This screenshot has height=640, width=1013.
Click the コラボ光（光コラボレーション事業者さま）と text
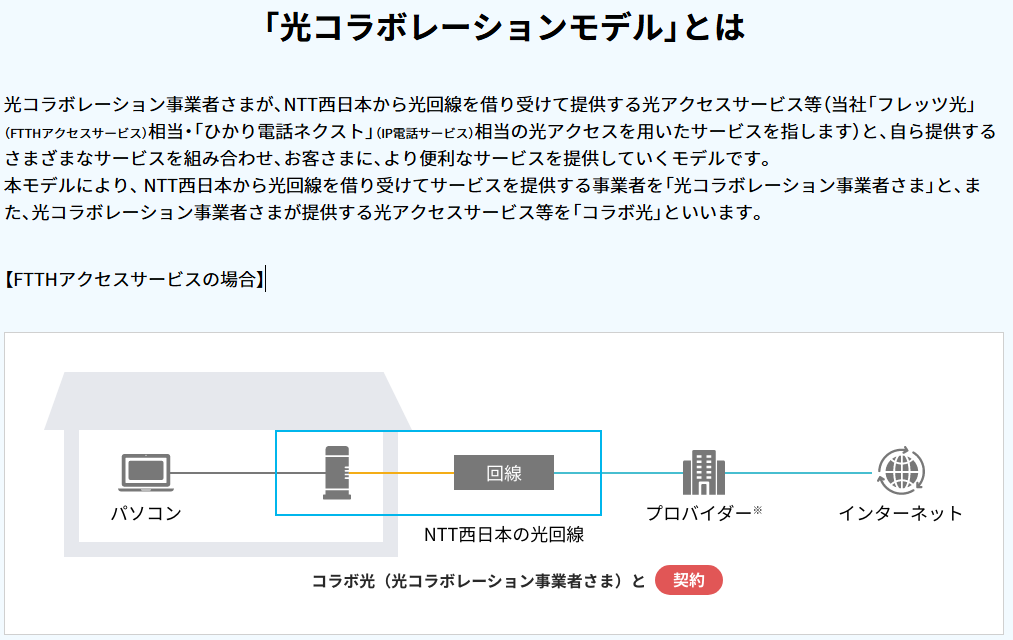(479, 581)
